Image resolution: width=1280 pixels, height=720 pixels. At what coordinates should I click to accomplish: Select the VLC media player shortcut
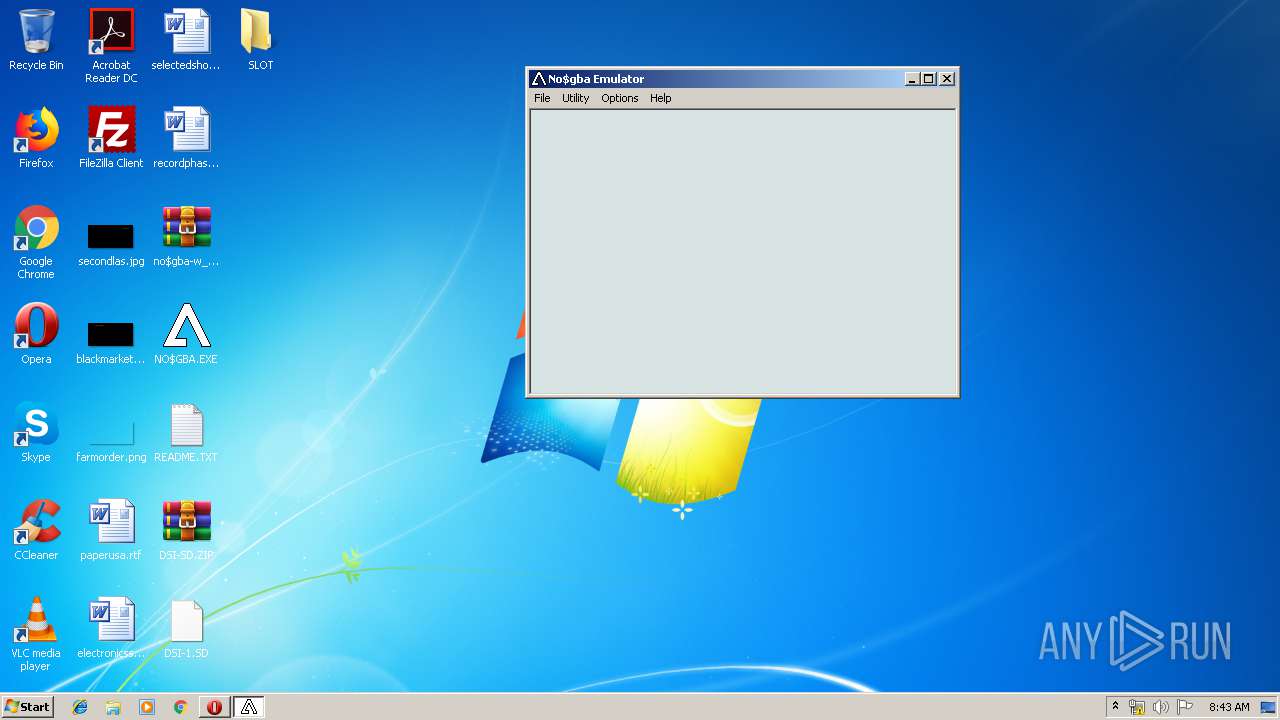(36, 634)
